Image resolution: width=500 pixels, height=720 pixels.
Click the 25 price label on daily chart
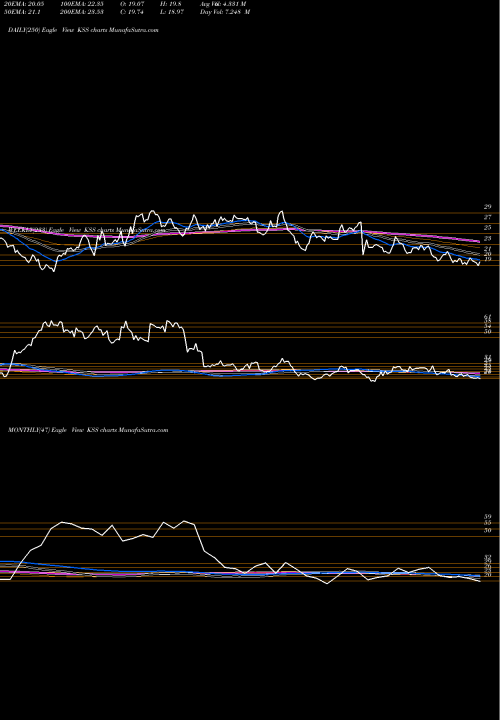(488, 228)
